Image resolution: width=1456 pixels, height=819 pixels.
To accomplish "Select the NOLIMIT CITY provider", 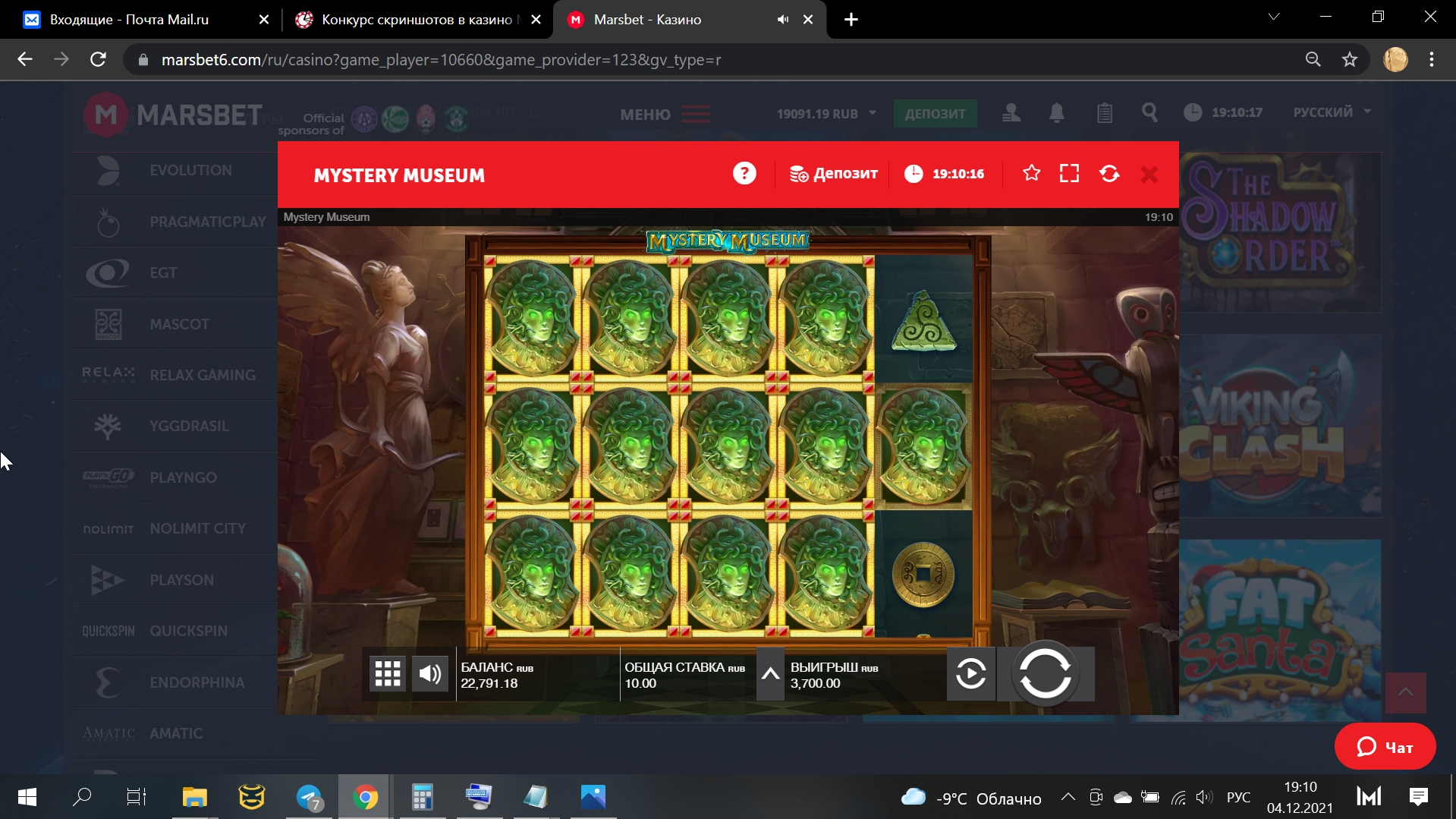I will [x=175, y=529].
